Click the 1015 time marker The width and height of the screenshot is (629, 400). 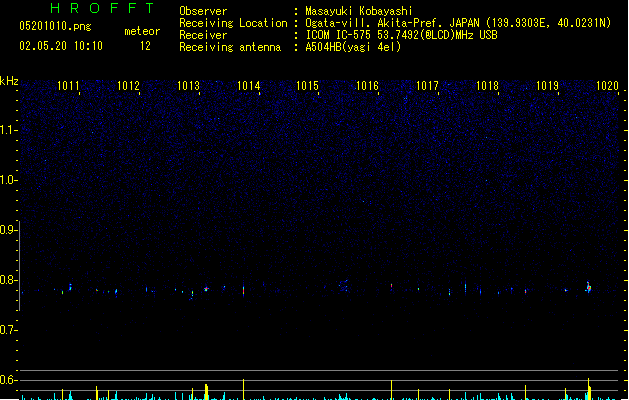click(307, 86)
